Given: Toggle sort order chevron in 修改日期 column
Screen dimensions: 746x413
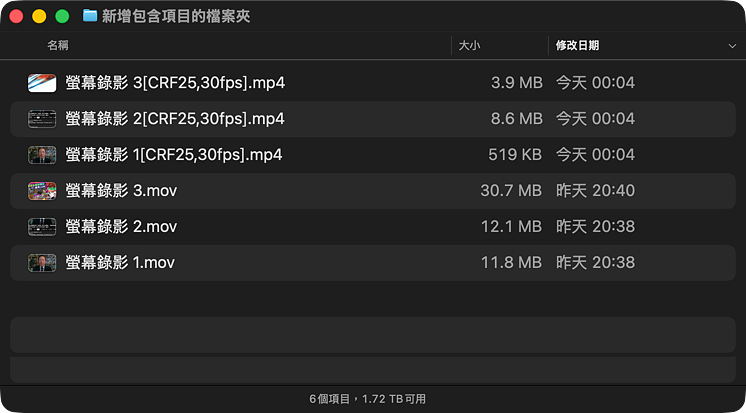Looking at the screenshot, I should (733, 46).
